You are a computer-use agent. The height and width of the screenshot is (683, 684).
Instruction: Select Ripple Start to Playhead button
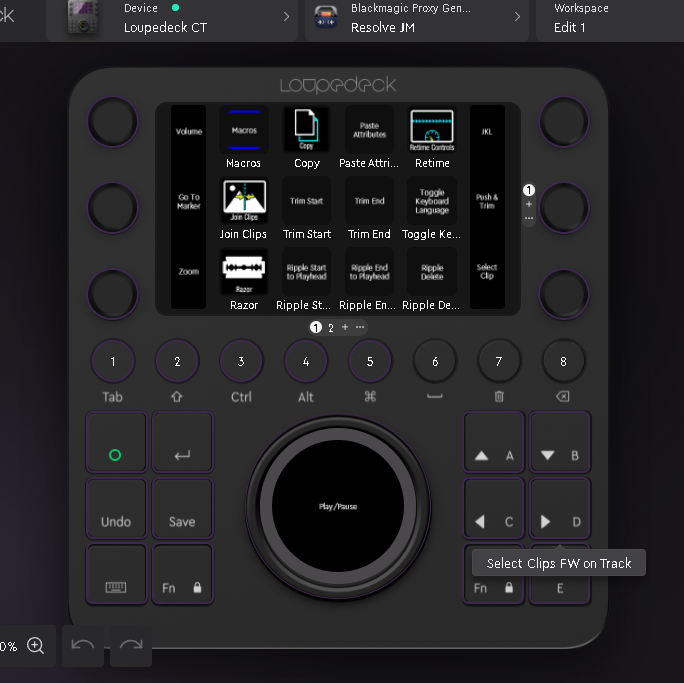307,272
